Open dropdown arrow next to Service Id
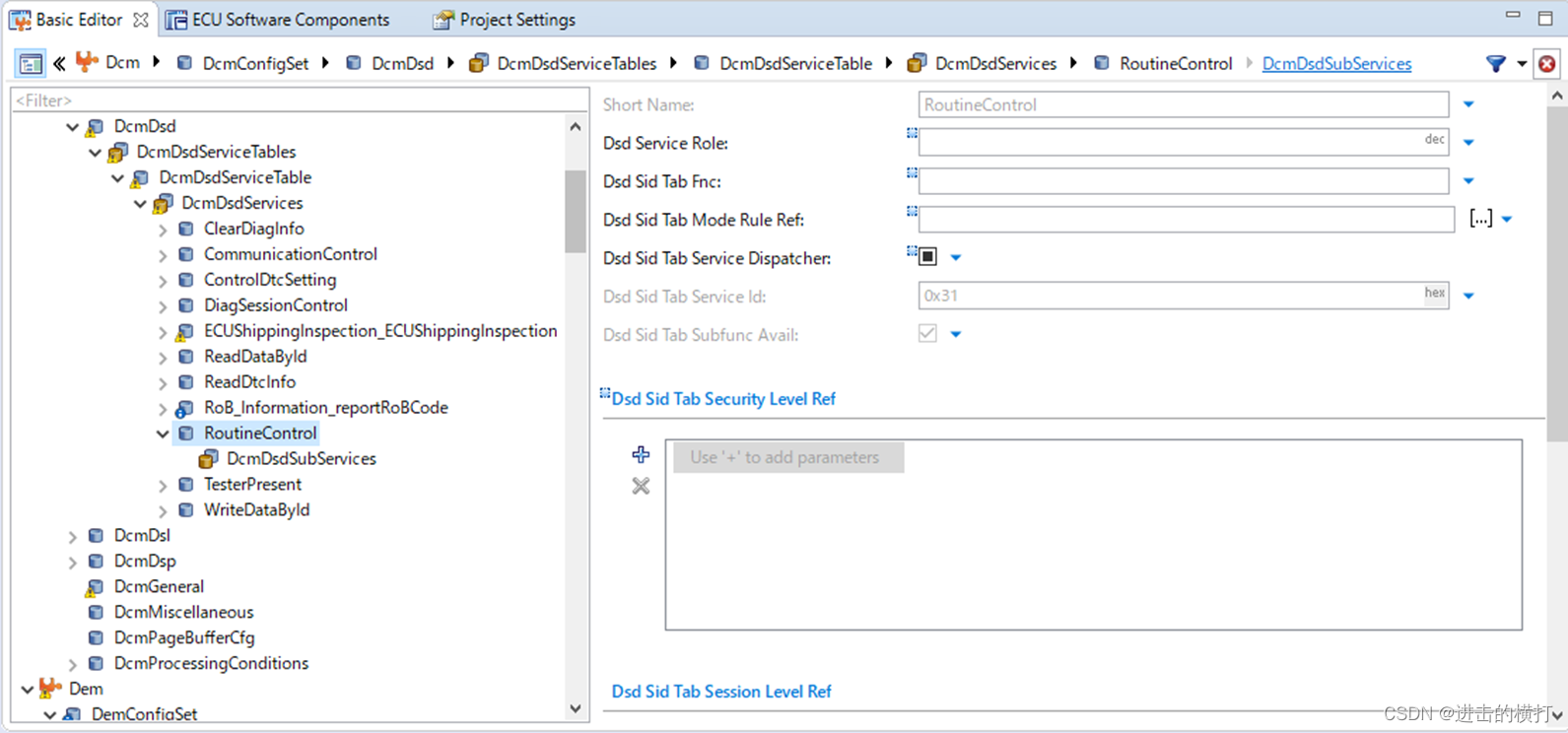Viewport: 1568px width, 733px height. pos(1468,296)
